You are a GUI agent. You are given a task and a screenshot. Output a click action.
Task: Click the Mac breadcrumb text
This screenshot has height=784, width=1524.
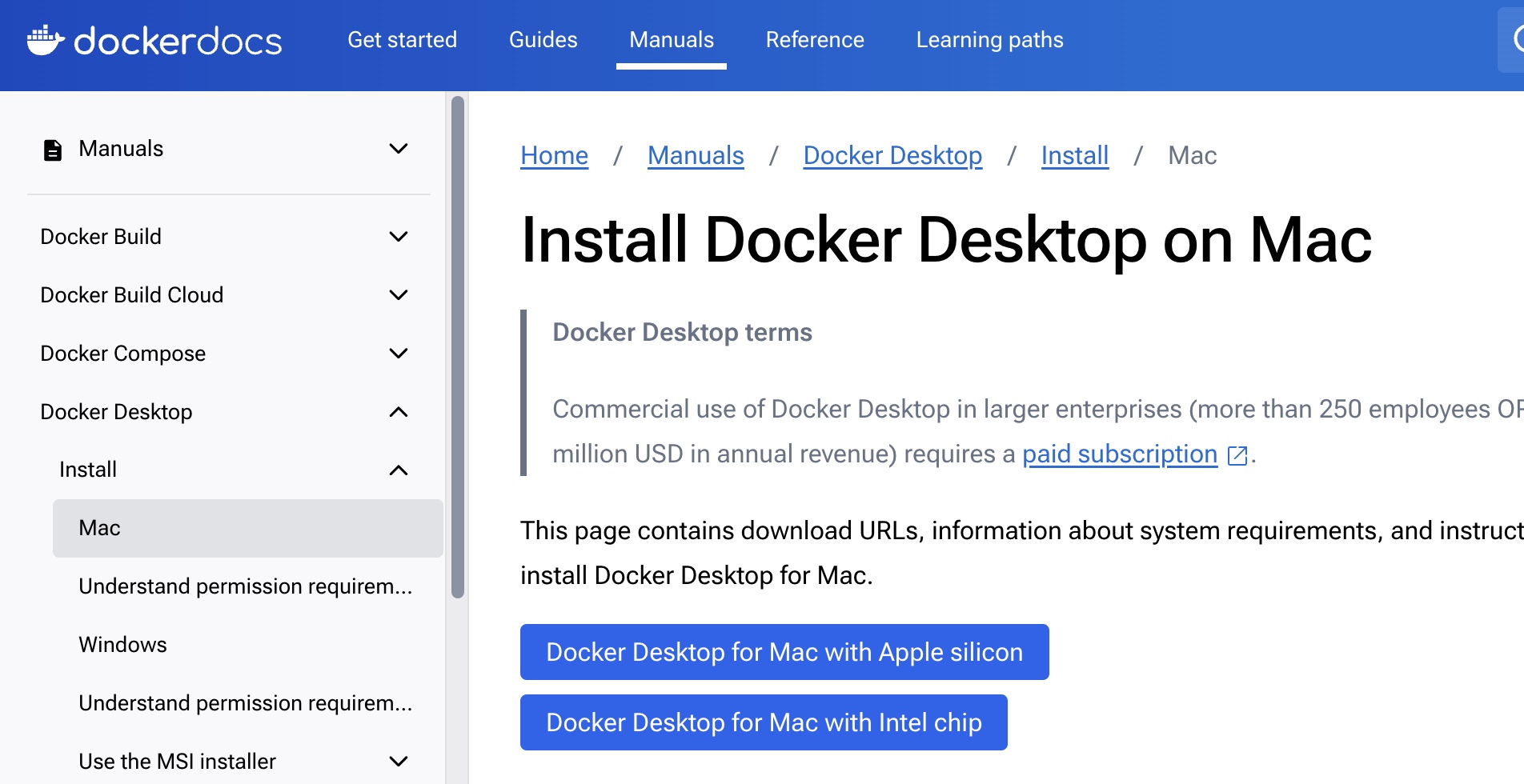1193,155
